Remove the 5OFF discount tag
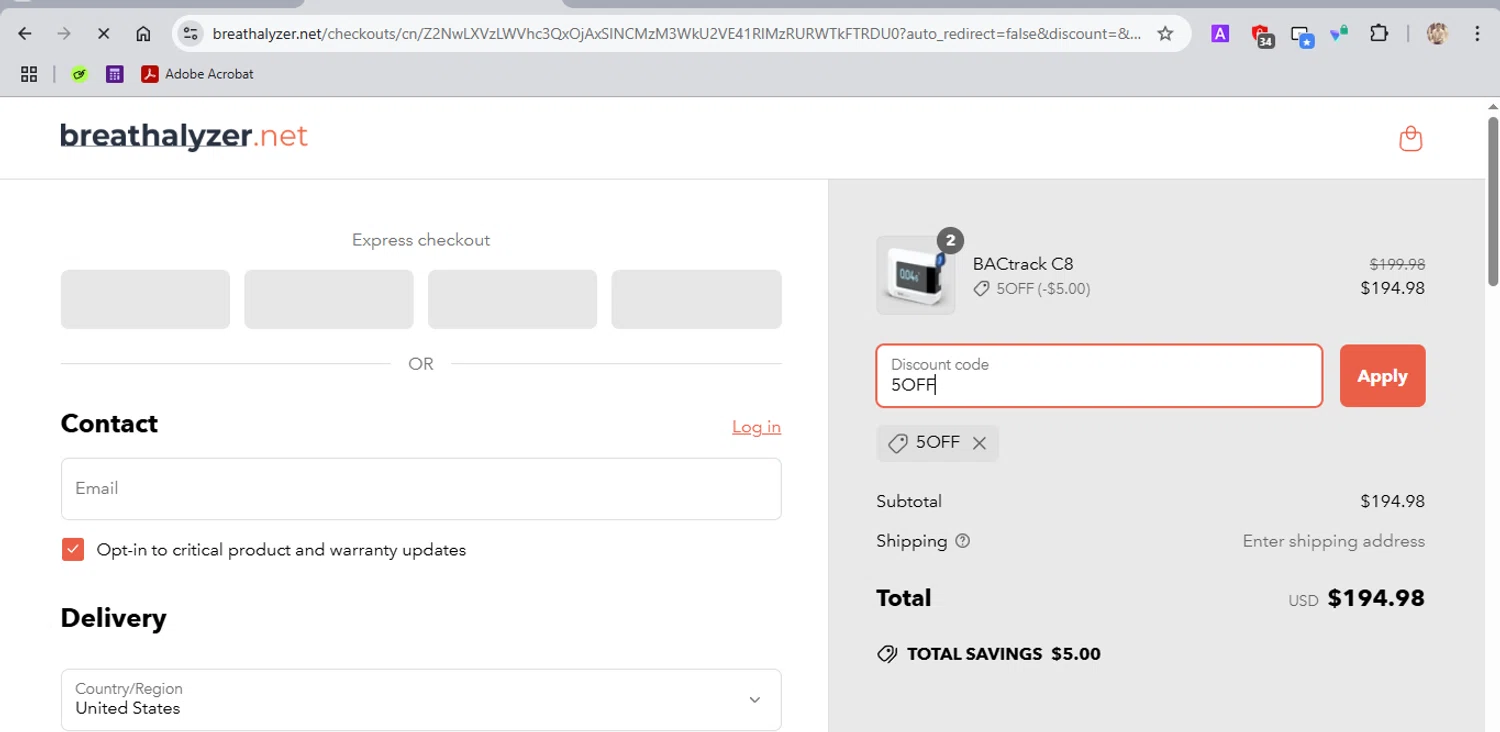1500x732 pixels. pyautogui.click(x=979, y=443)
